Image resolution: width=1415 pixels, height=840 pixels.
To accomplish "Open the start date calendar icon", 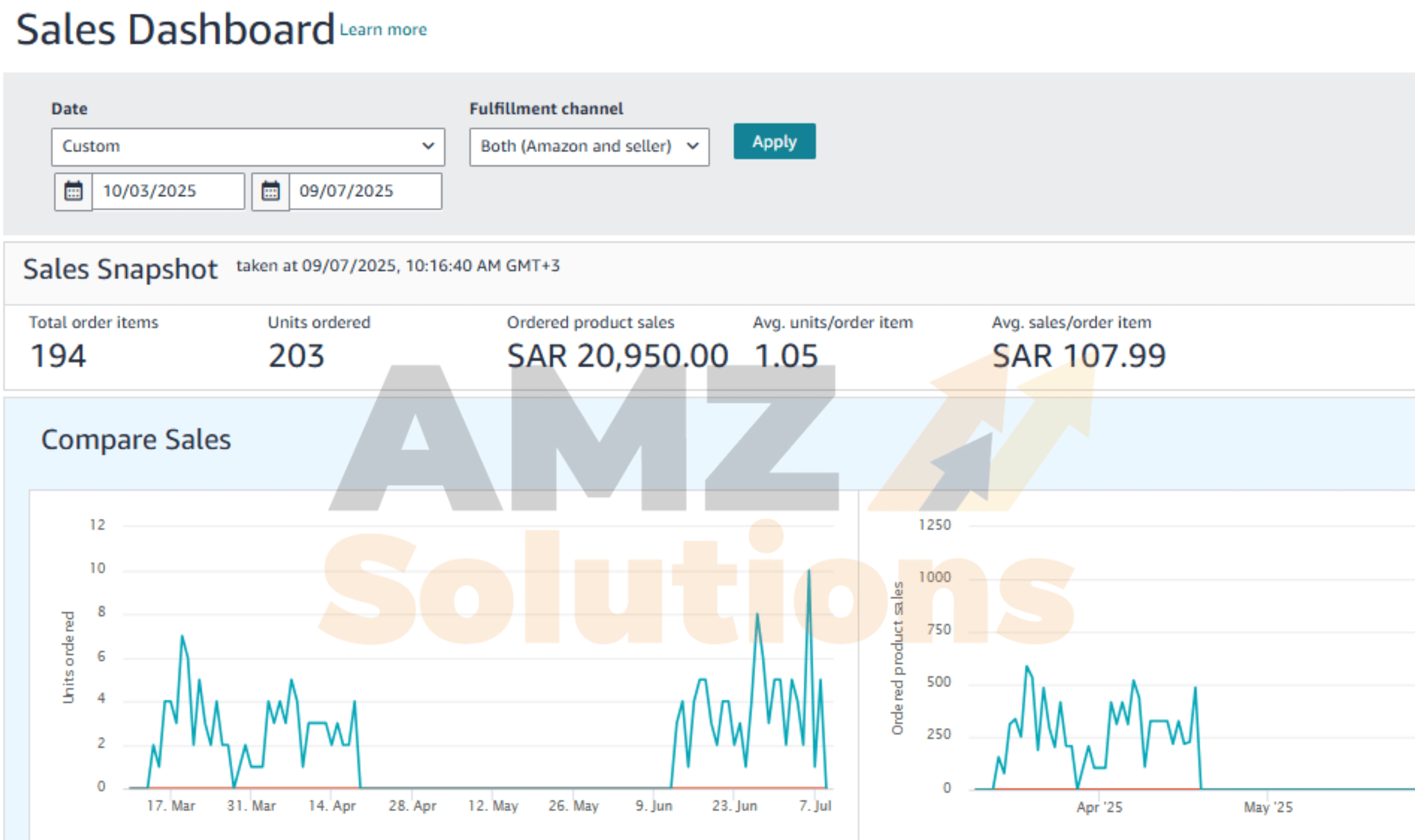I will (x=73, y=191).
